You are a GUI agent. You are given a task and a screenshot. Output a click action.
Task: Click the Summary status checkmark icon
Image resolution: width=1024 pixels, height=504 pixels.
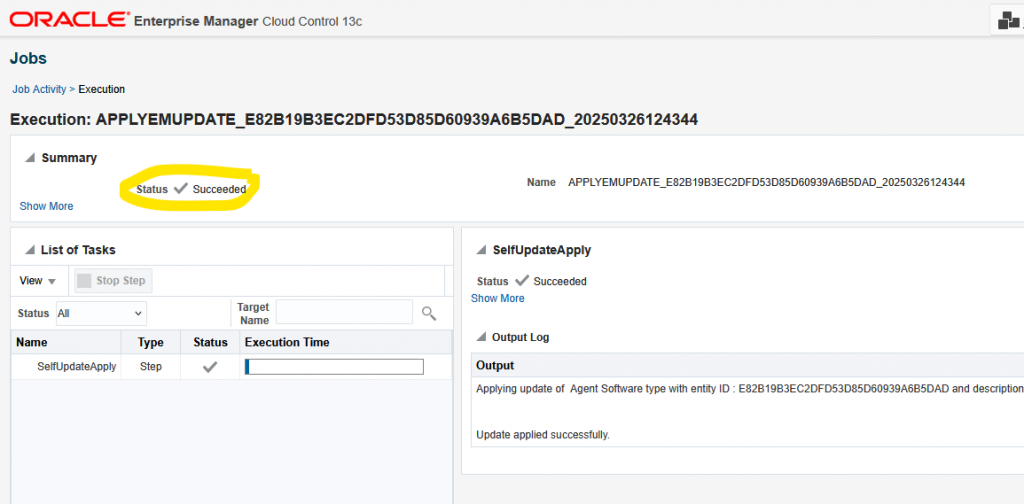click(x=180, y=188)
